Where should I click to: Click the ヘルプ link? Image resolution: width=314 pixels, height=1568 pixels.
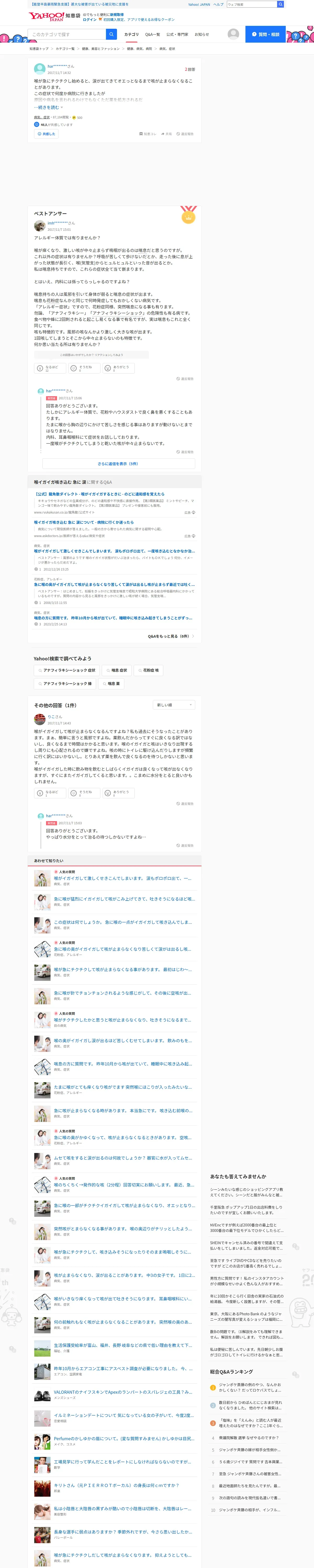[x=218, y=4]
